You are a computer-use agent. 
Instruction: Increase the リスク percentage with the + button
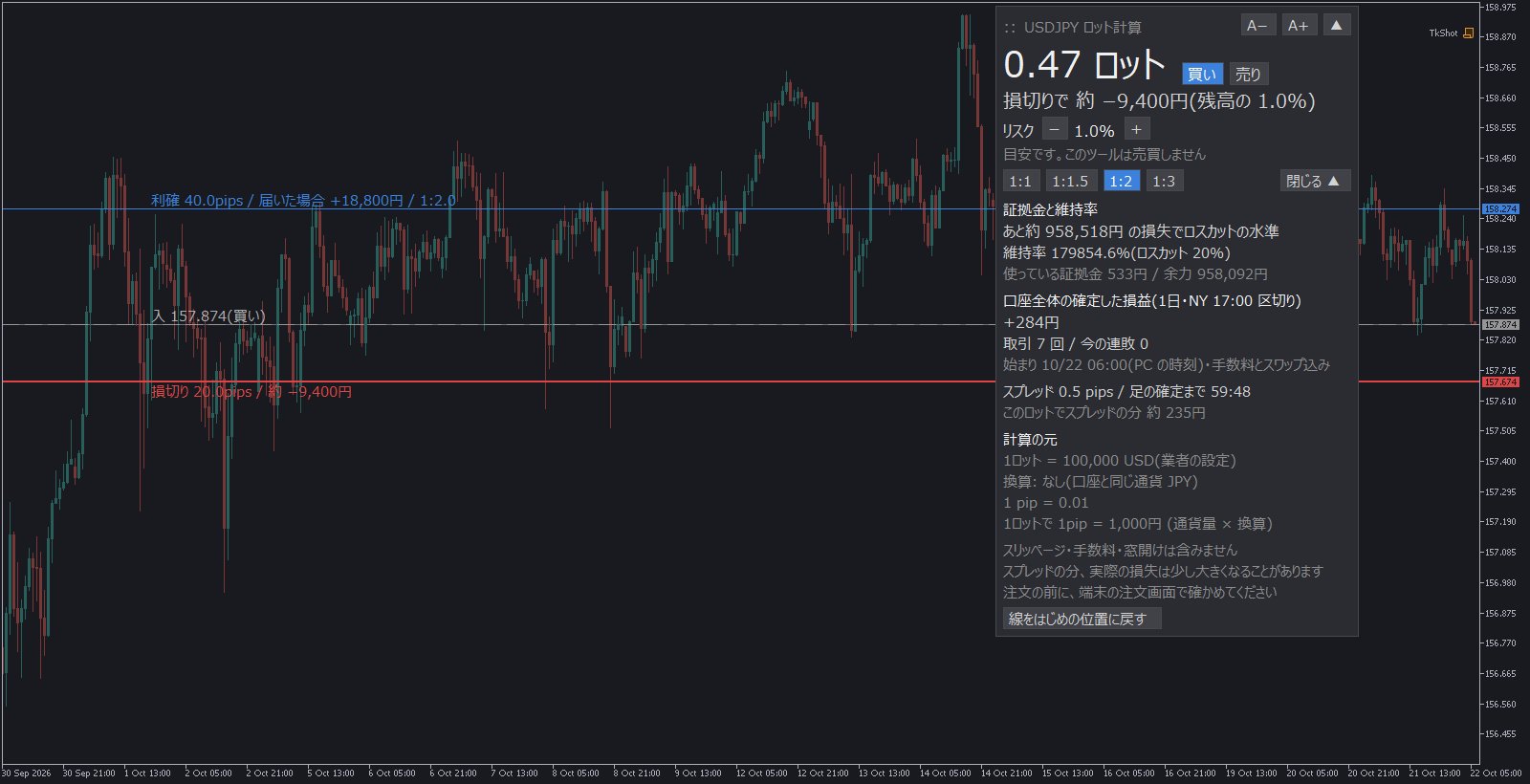pos(1136,130)
